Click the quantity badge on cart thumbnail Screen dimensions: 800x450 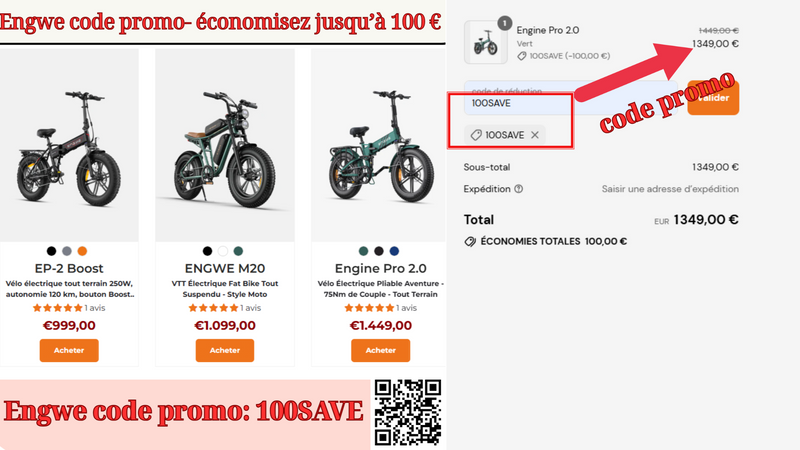[505, 23]
